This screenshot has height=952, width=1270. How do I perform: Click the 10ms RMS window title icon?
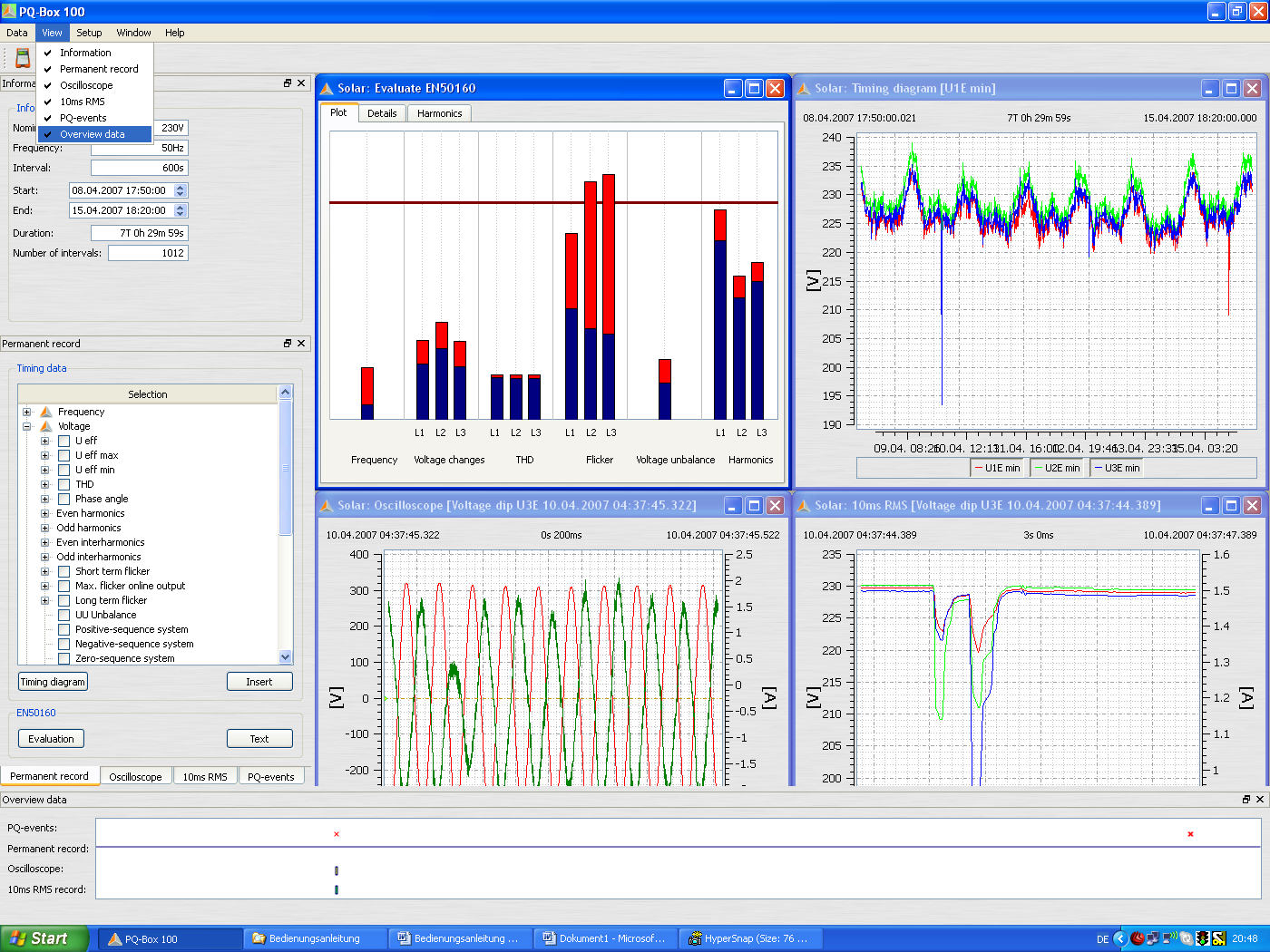click(x=804, y=506)
